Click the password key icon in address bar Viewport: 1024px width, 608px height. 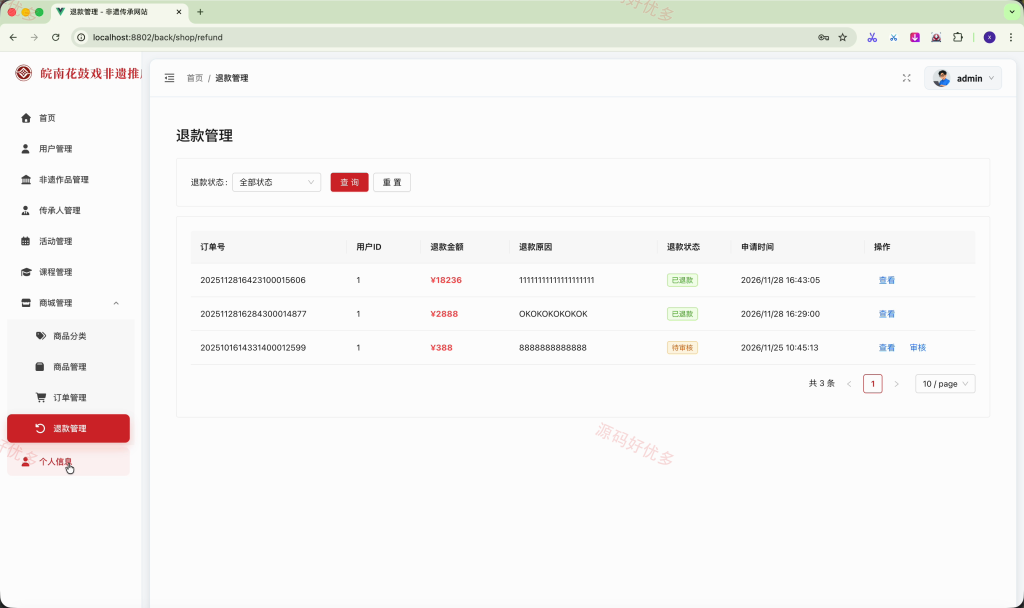(x=824, y=37)
